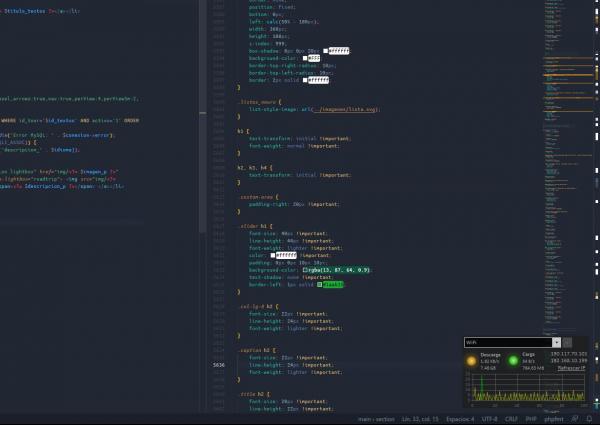Open the green border-left color swatch
The width and height of the screenshot is (600, 425).
[x=320, y=285]
